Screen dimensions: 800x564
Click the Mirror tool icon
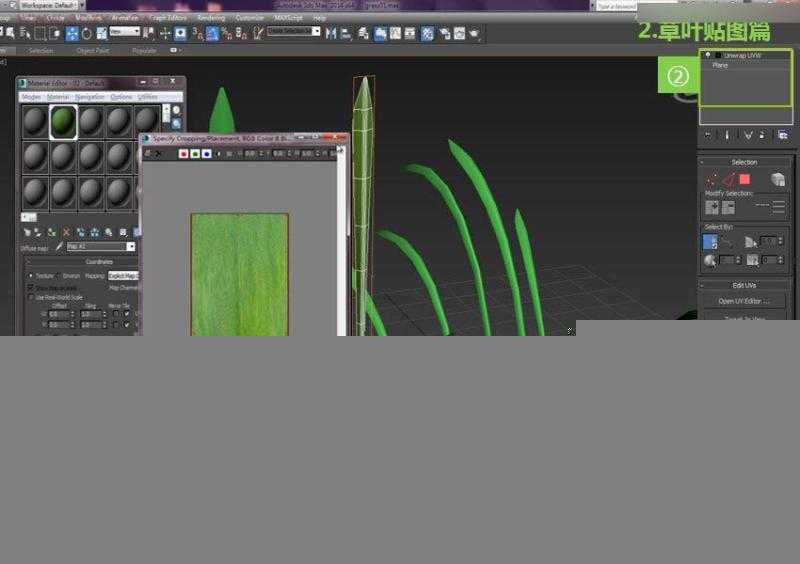point(331,34)
